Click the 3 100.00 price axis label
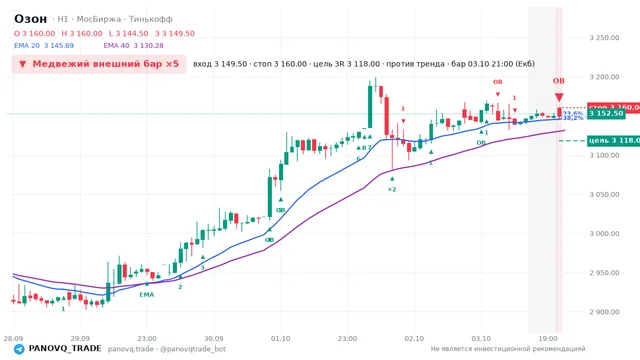Viewport: 640px width, 360px height. point(604,155)
